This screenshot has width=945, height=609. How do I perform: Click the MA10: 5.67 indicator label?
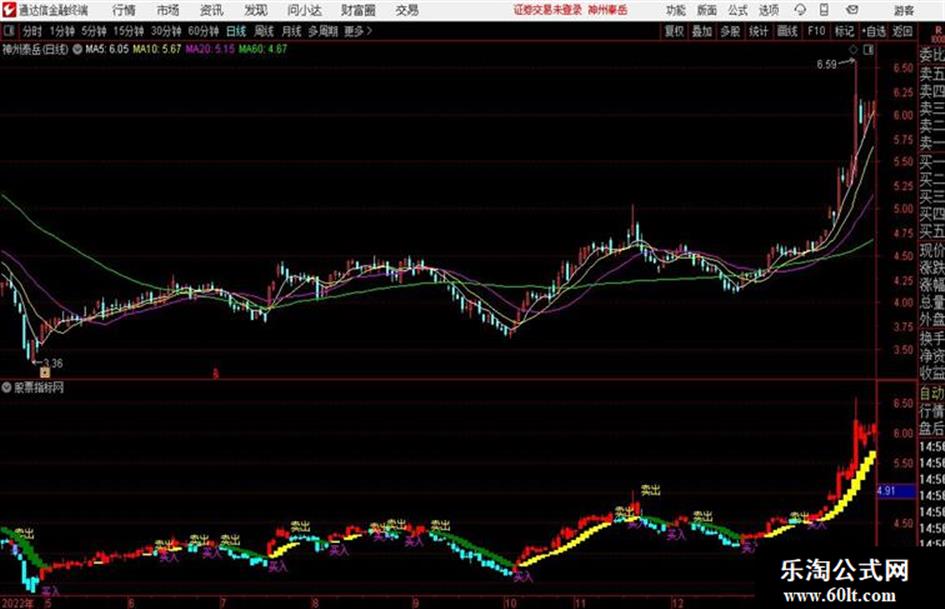[x=157, y=49]
